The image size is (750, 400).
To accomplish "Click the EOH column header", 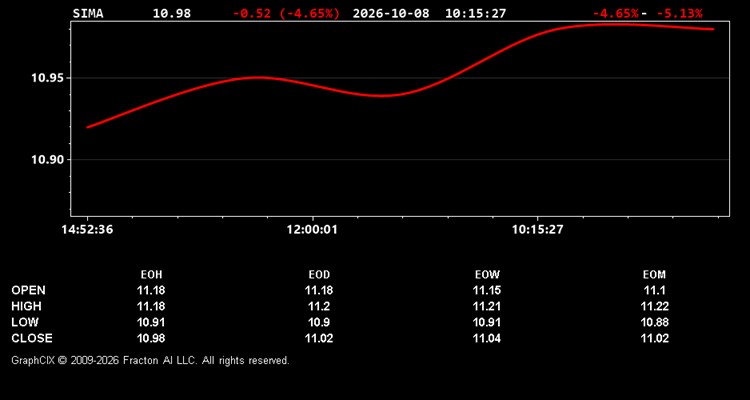I will (151, 275).
